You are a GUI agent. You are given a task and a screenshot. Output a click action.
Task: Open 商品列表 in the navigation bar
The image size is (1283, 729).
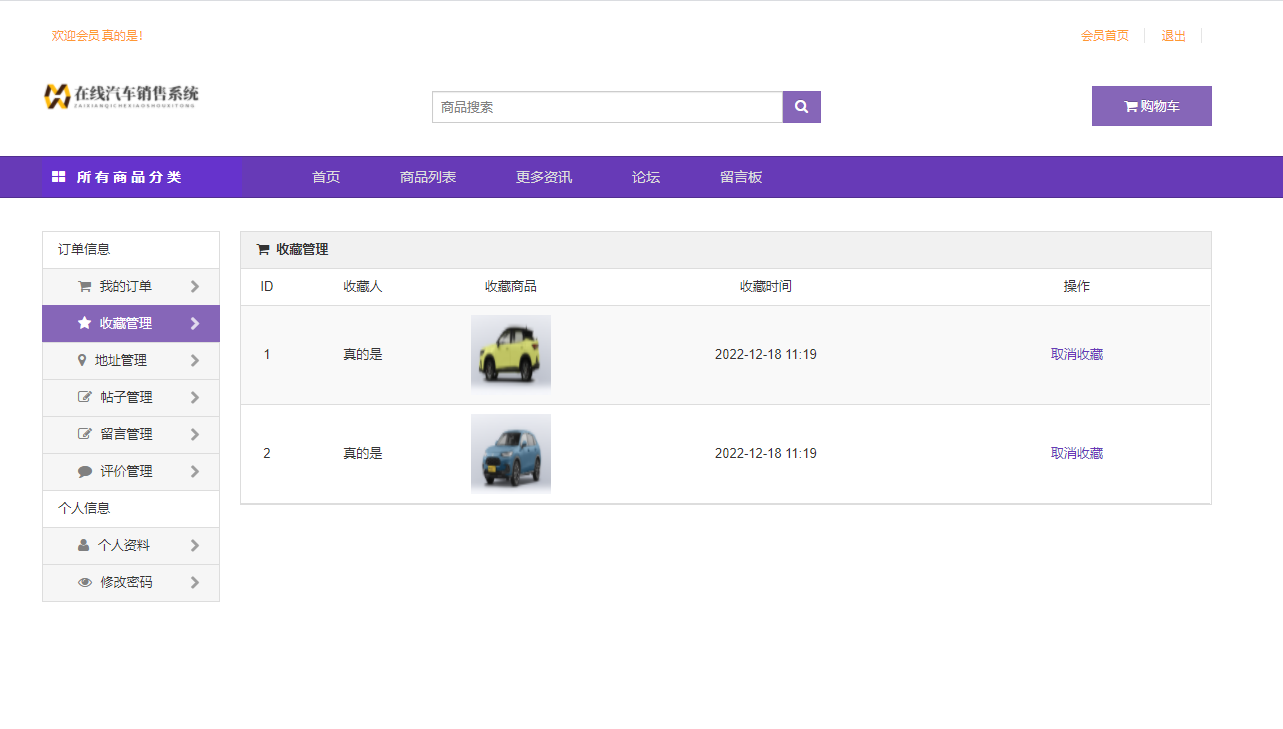click(428, 177)
